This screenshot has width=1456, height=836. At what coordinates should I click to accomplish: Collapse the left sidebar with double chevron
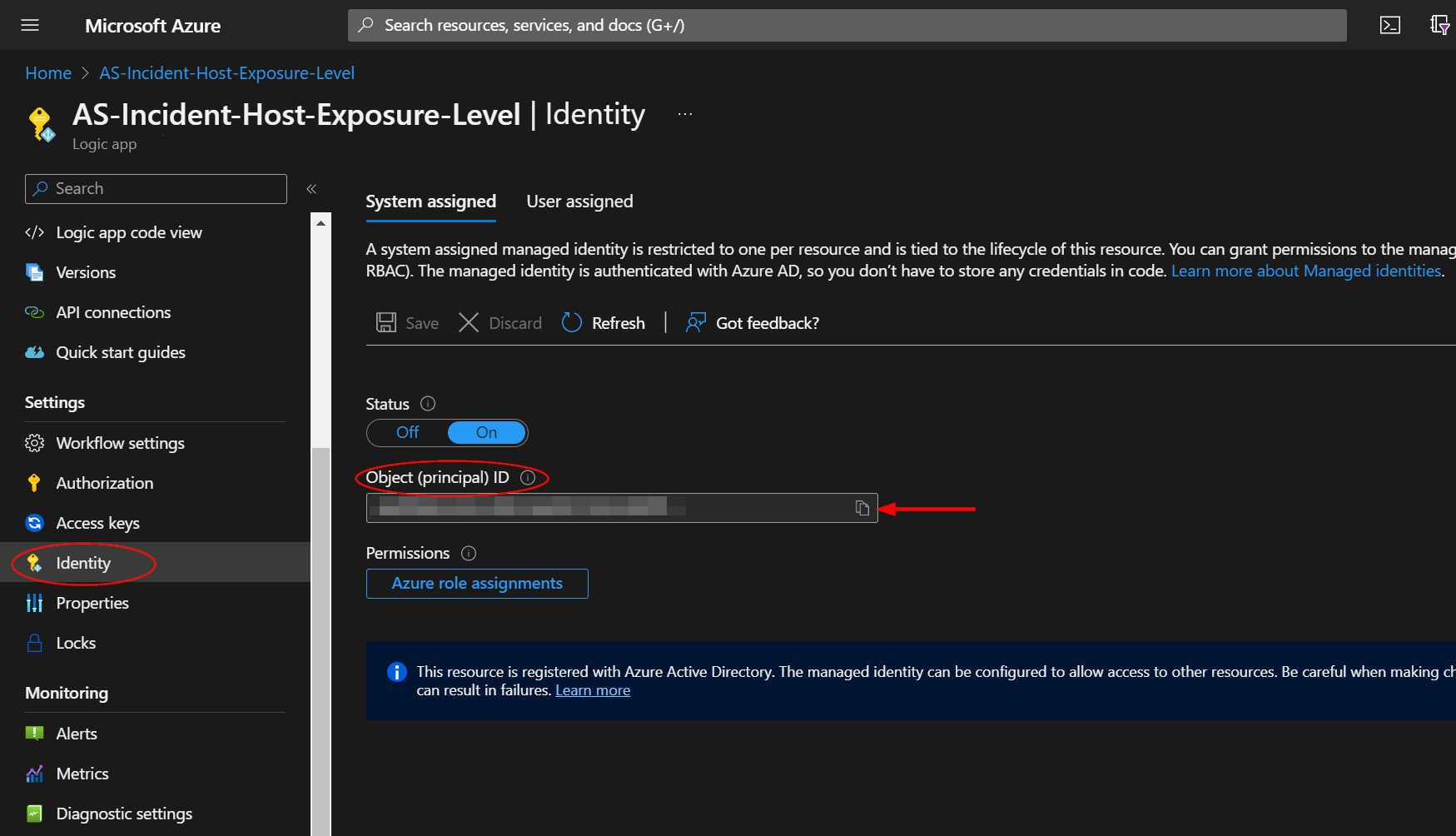pos(311,189)
